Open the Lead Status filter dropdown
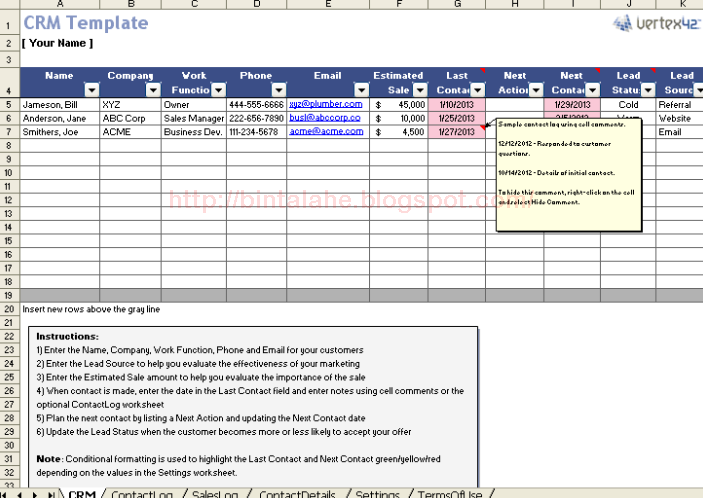This screenshot has width=703, height=498. [x=648, y=90]
